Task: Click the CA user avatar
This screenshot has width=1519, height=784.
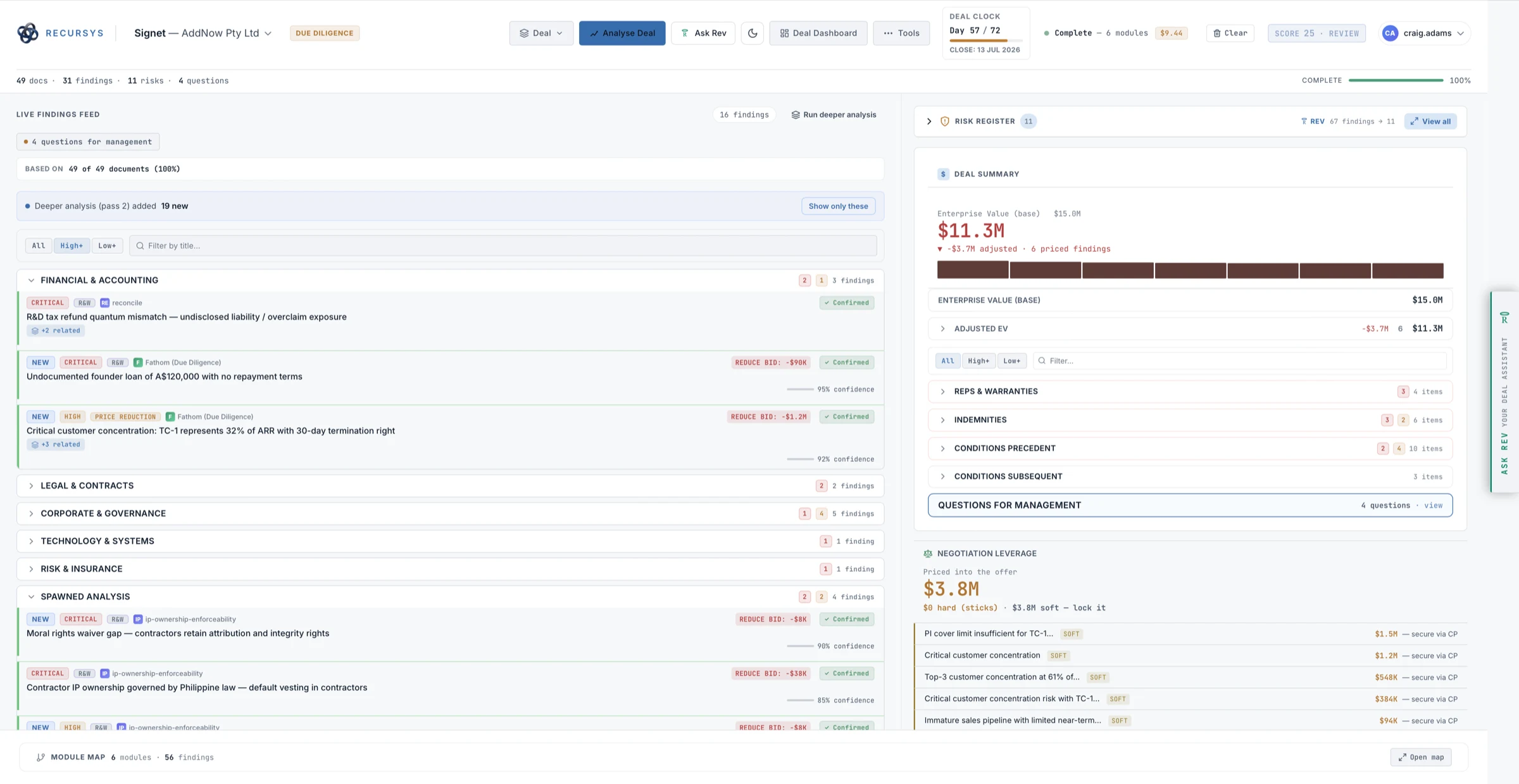Action: point(1390,33)
